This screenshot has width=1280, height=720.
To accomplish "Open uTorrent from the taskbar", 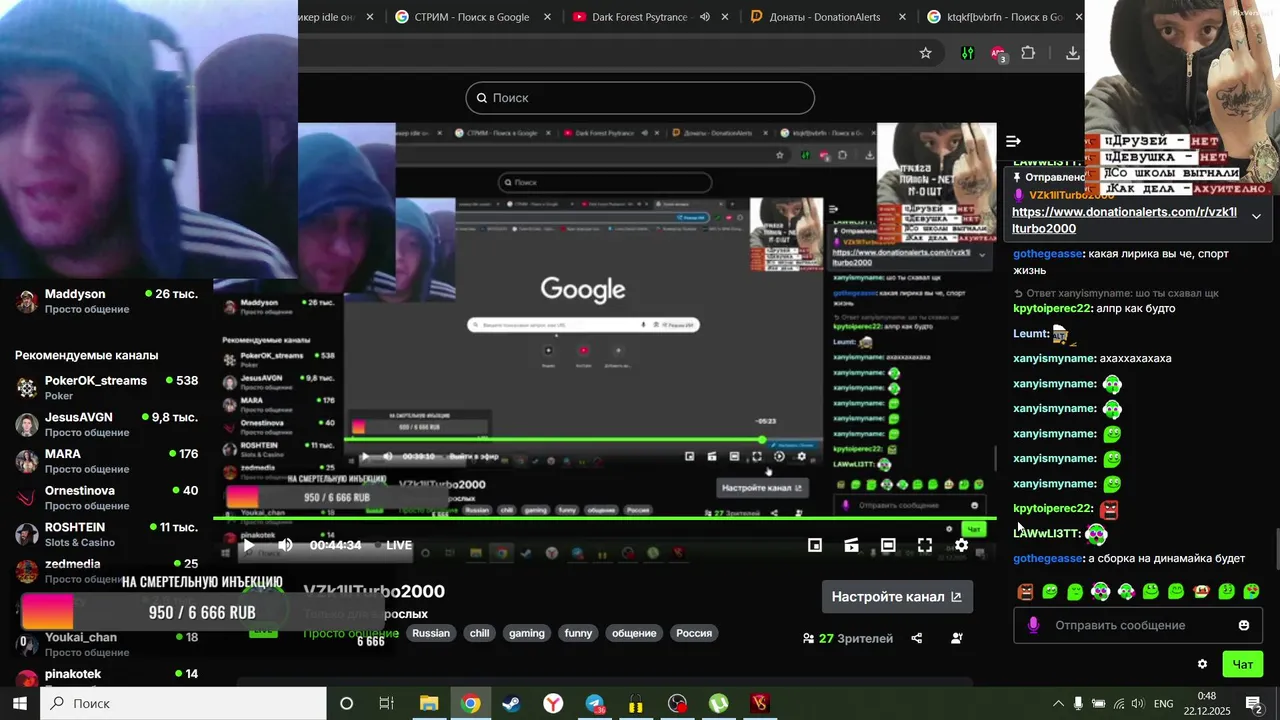I will pos(718,703).
